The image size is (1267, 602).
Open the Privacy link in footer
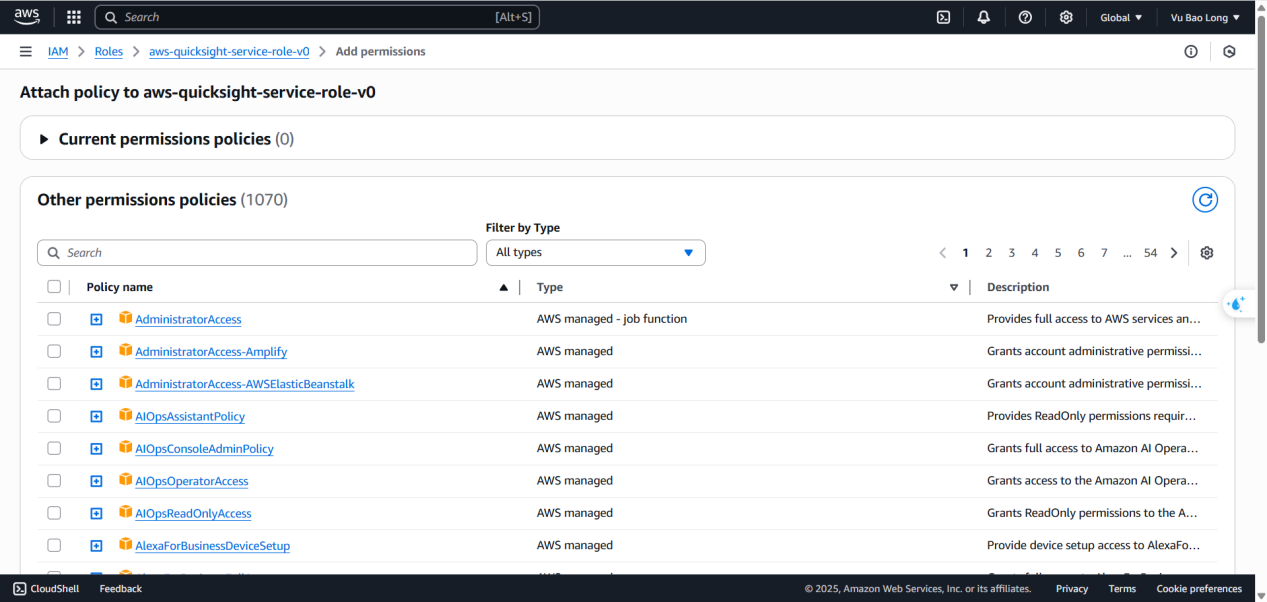1072,589
